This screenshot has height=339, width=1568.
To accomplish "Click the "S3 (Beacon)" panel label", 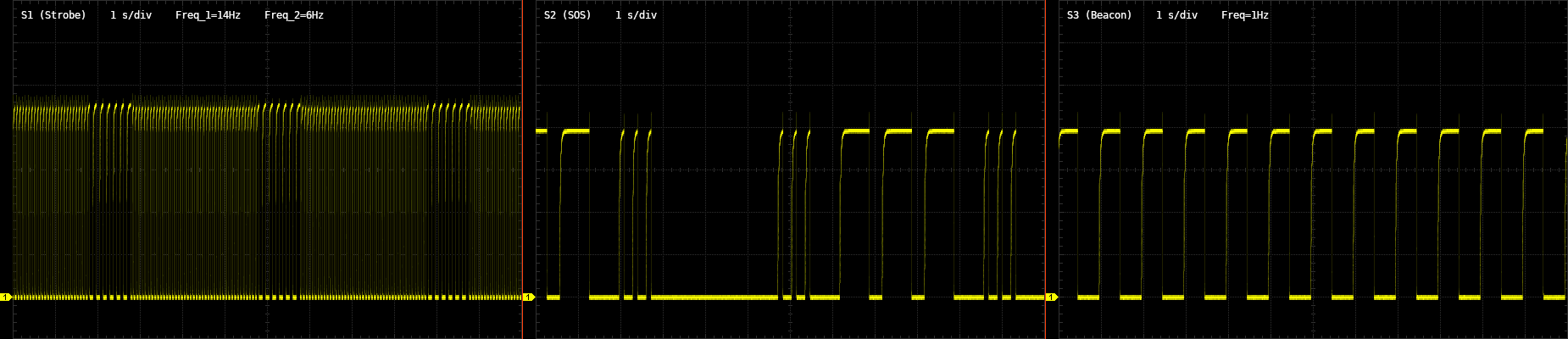I will 1099,15.
